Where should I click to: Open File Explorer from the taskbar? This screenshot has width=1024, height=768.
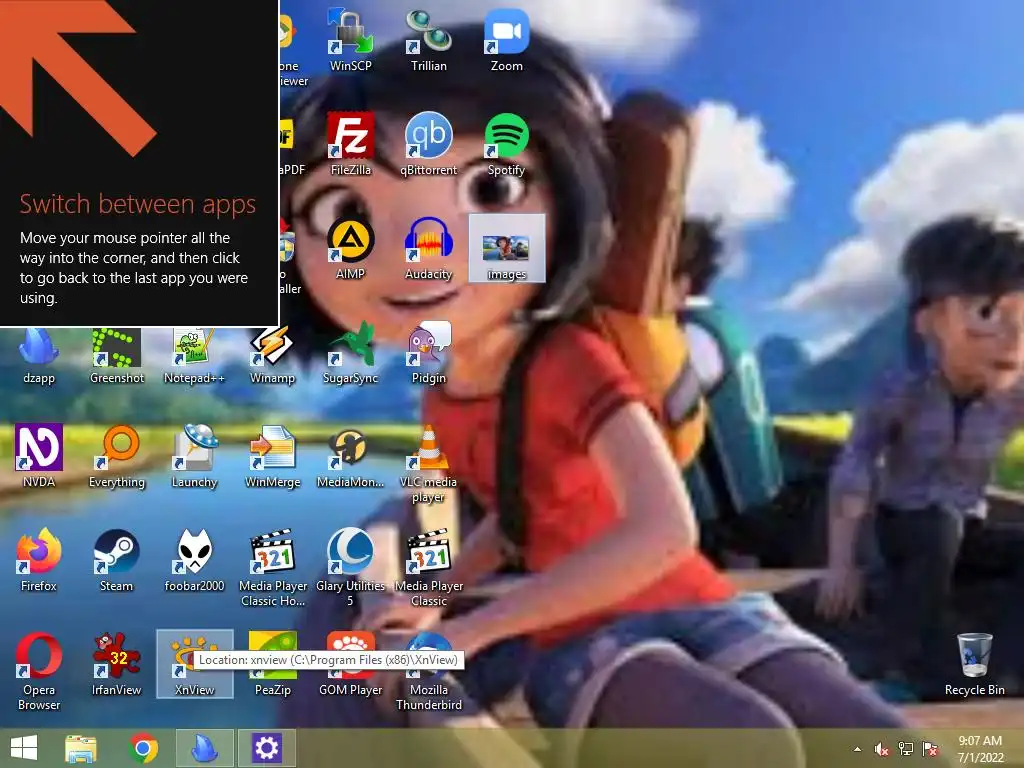pos(80,748)
